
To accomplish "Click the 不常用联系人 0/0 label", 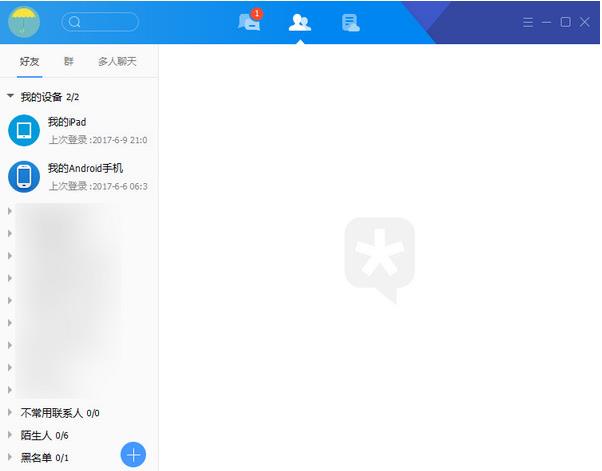I will tap(60, 413).
